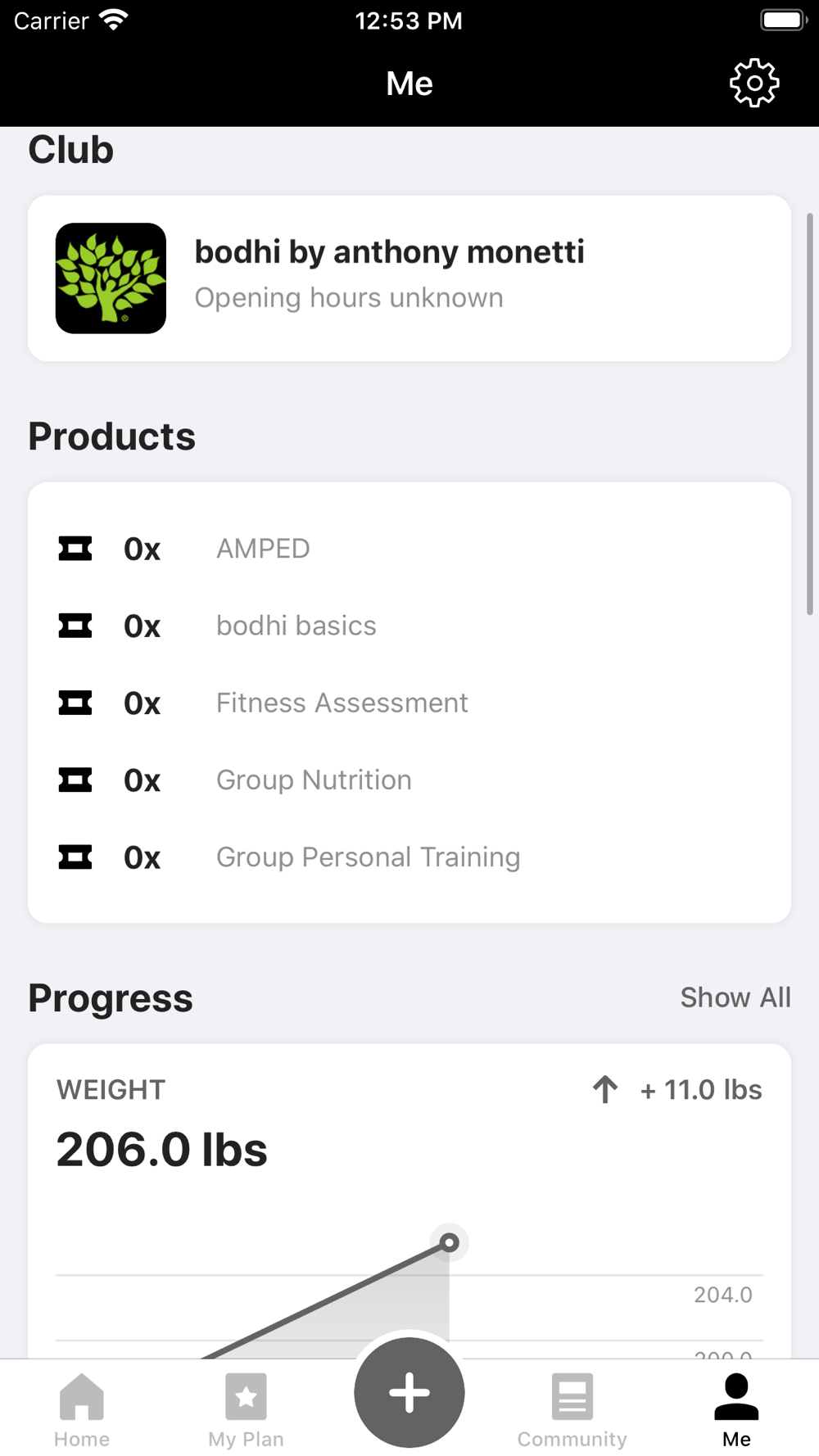Tap the 206.0 lbs weight value

[161, 1150]
